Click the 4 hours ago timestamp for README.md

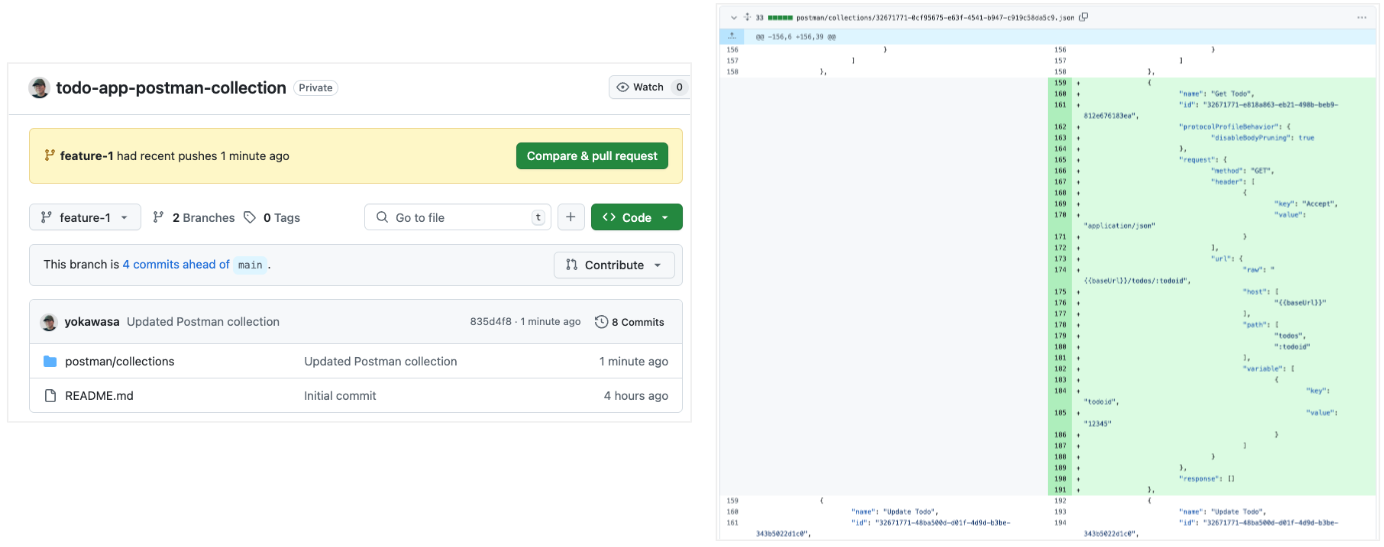pyautogui.click(x=636, y=396)
